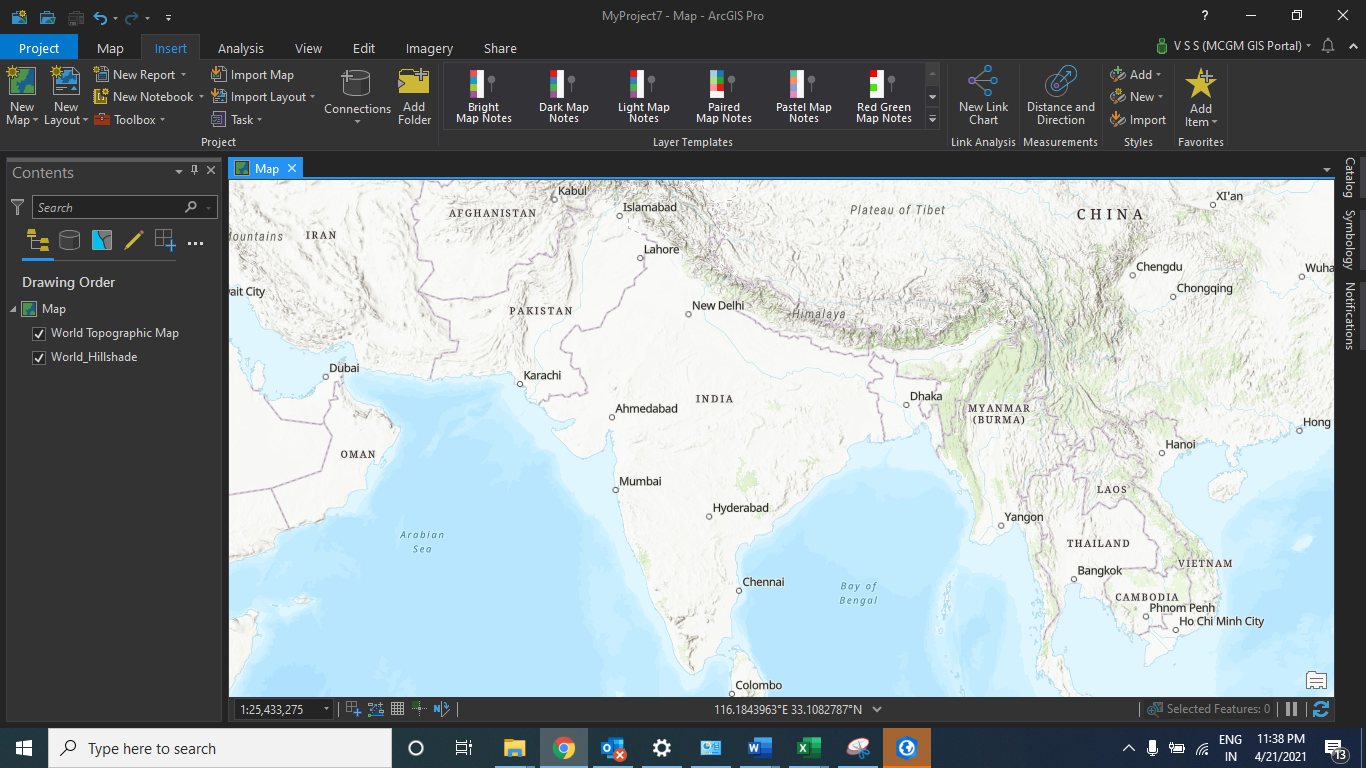1366x768 pixels.
Task: Open the Imagery ribbon tab
Action: pyautogui.click(x=428, y=47)
